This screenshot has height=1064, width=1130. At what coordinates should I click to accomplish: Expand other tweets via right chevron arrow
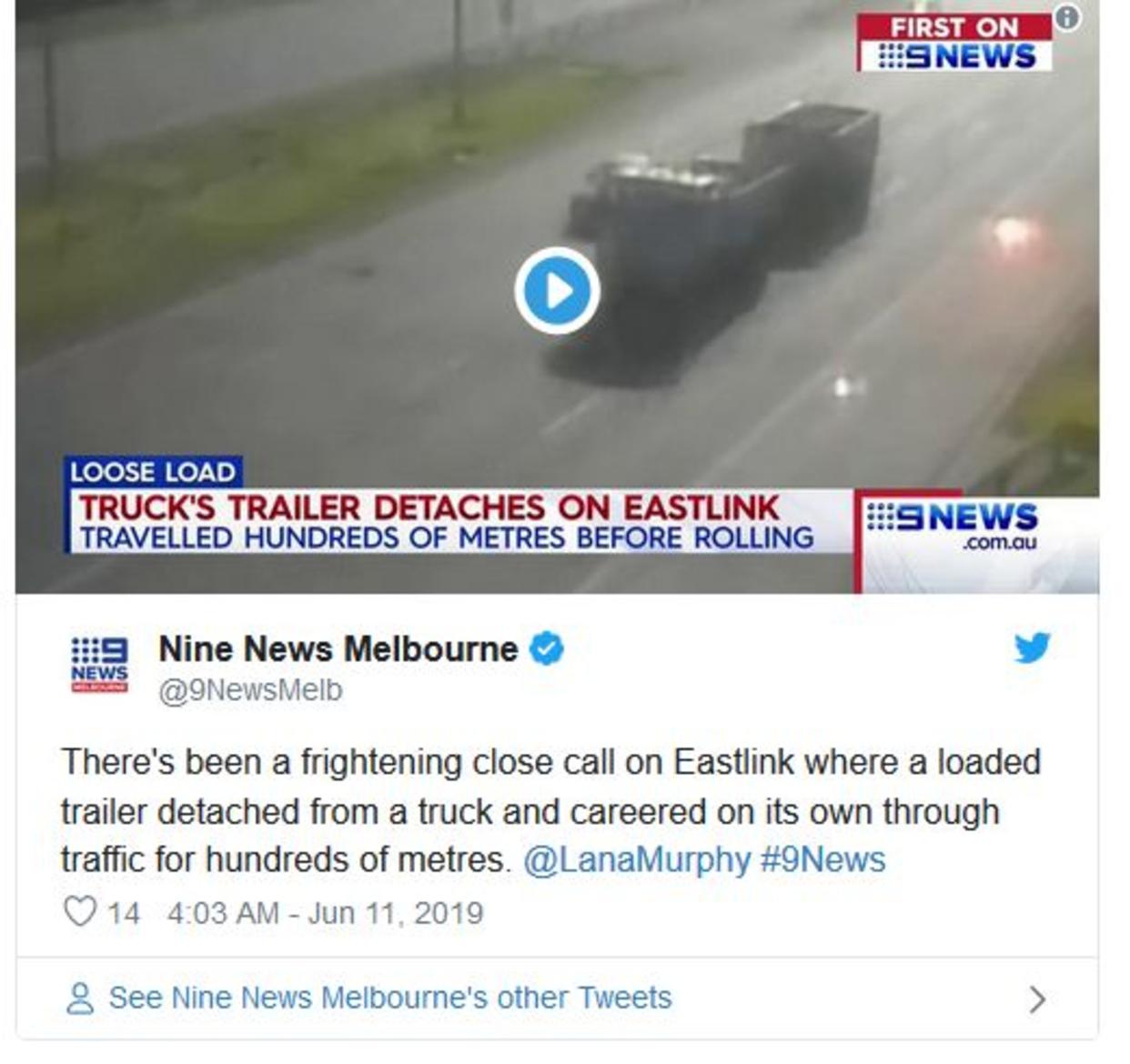(x=1037, y=999)
